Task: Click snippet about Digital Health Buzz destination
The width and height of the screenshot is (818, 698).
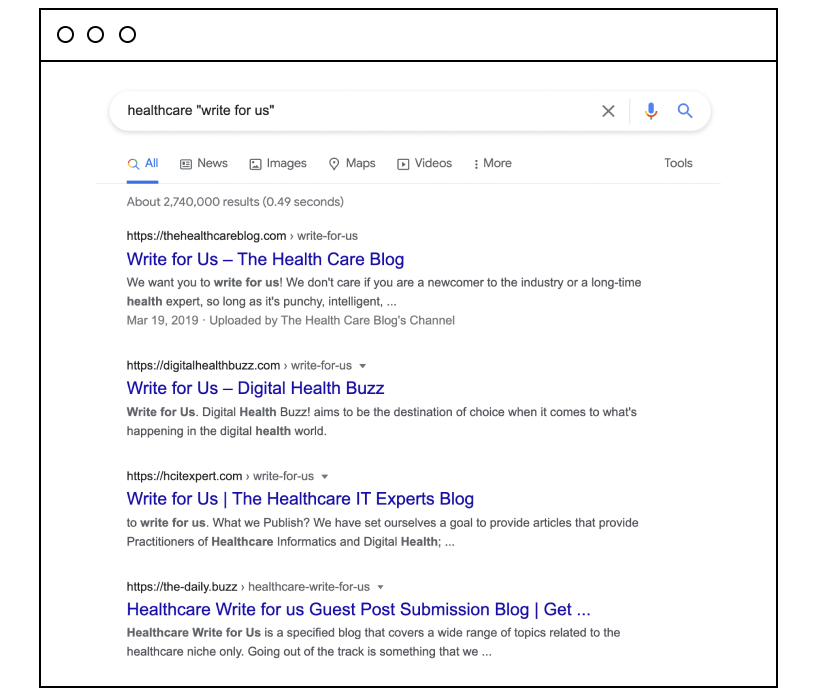Action: 382,422
